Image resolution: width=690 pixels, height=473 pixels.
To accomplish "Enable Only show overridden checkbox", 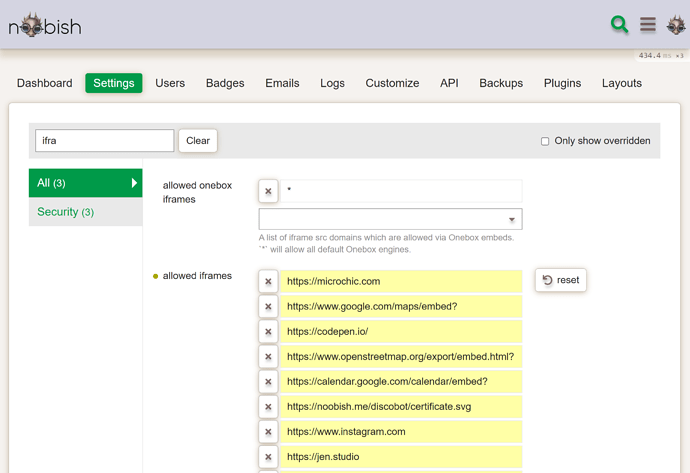I will 545,141.
